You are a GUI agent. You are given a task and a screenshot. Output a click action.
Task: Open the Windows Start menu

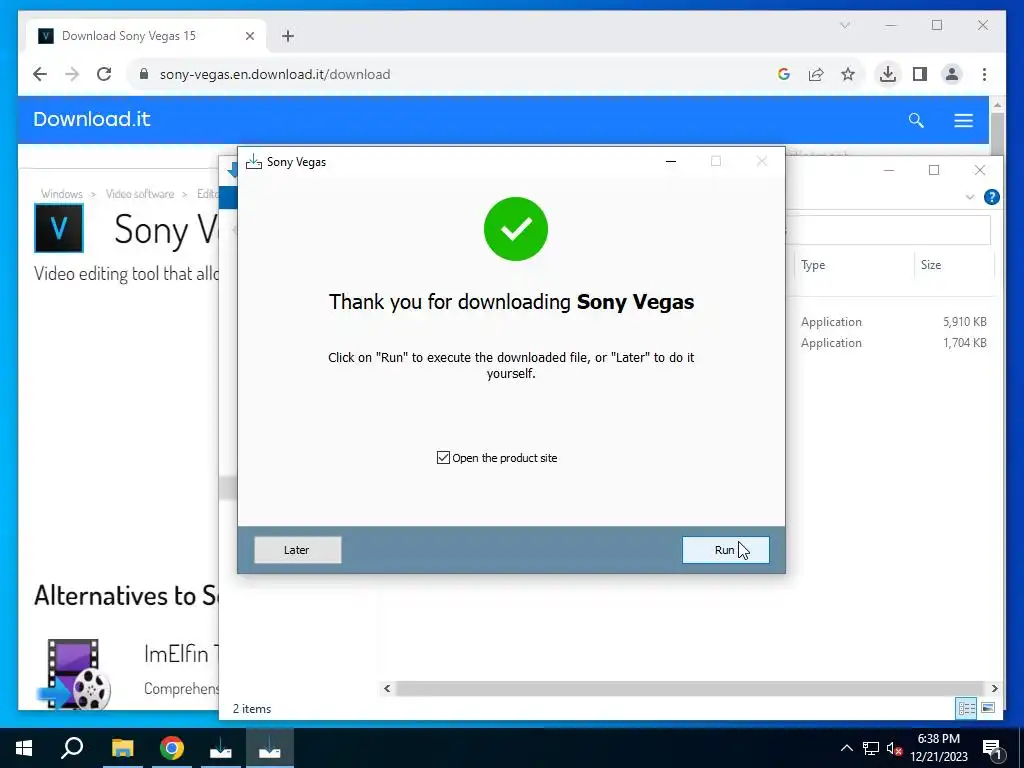click(x=24, y=748)
